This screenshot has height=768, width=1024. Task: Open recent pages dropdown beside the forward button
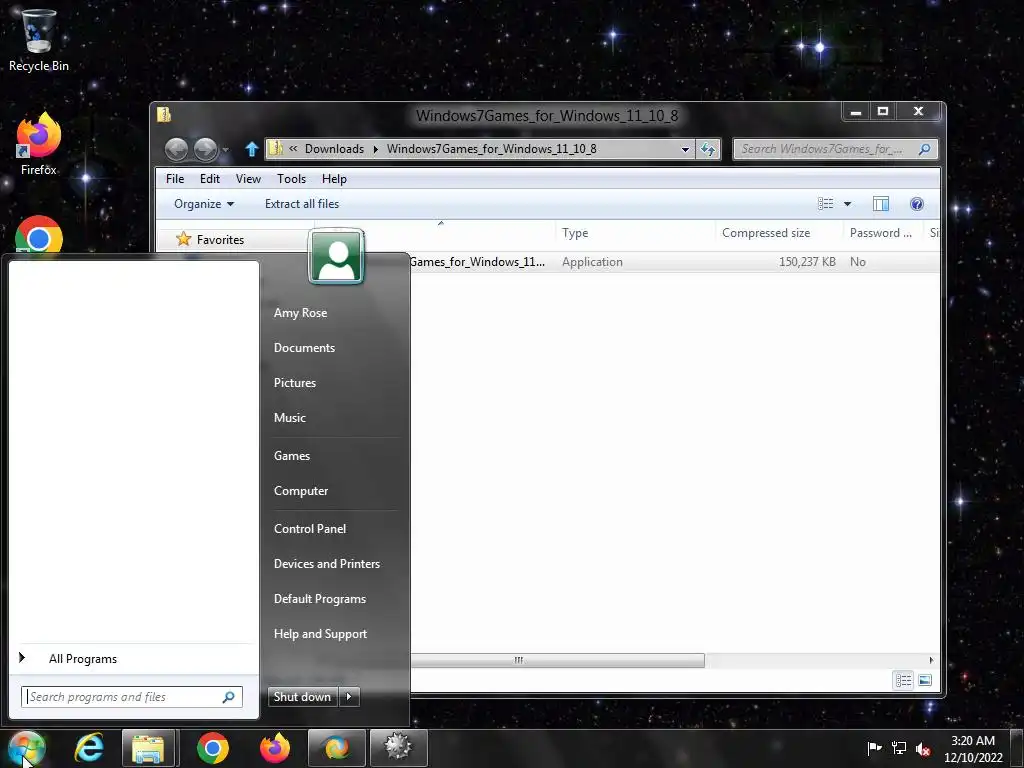coord(225,150)
